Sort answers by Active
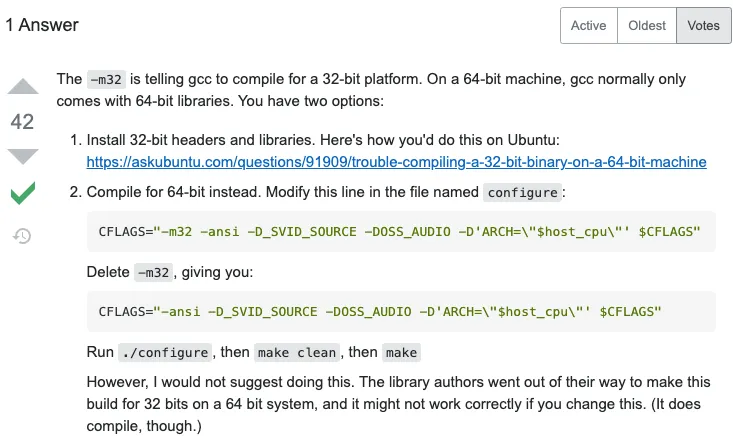This screenshot has width=733, height=436. point(588,26)
